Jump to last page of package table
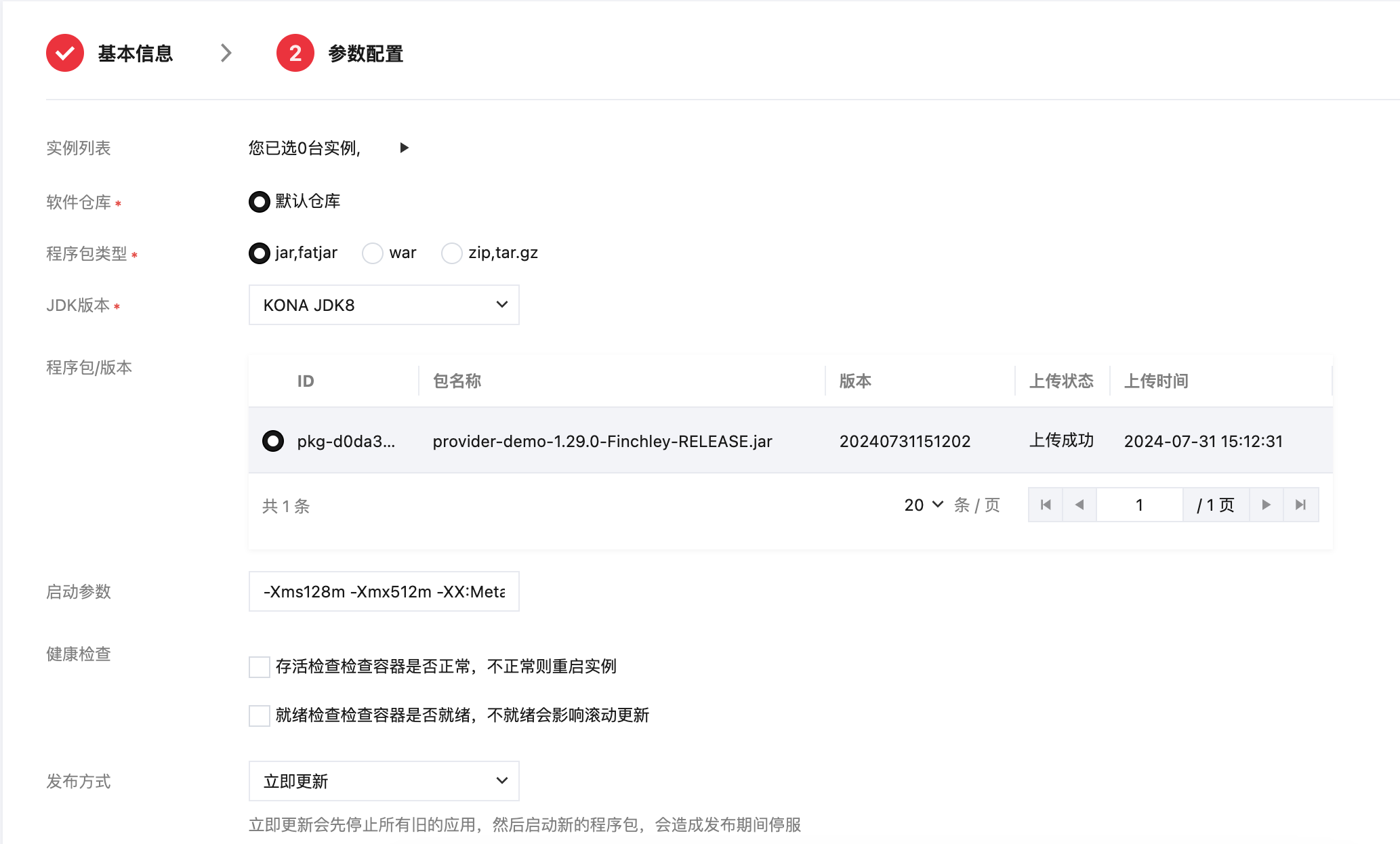Image resolution: width=1400 pixels, height=844 pixels. (x=1300, y=505)
